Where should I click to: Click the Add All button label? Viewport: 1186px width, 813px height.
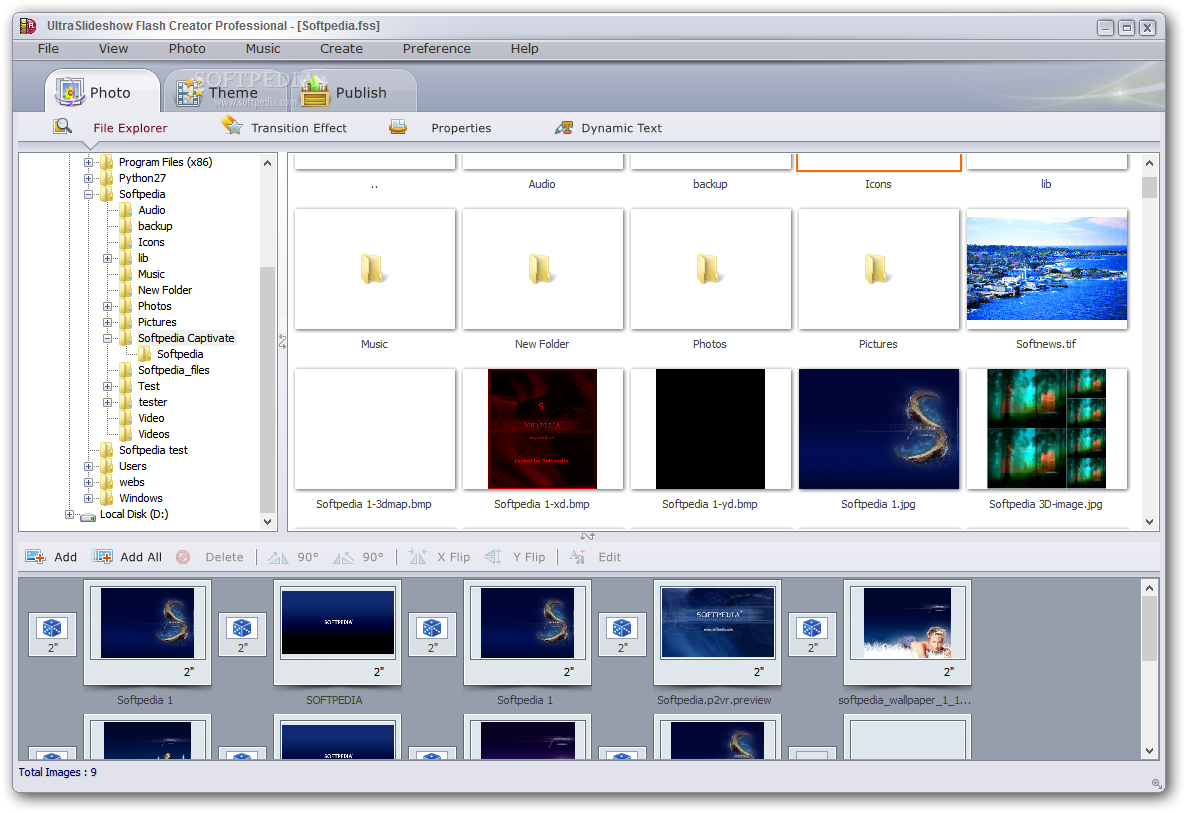point(141,557)
